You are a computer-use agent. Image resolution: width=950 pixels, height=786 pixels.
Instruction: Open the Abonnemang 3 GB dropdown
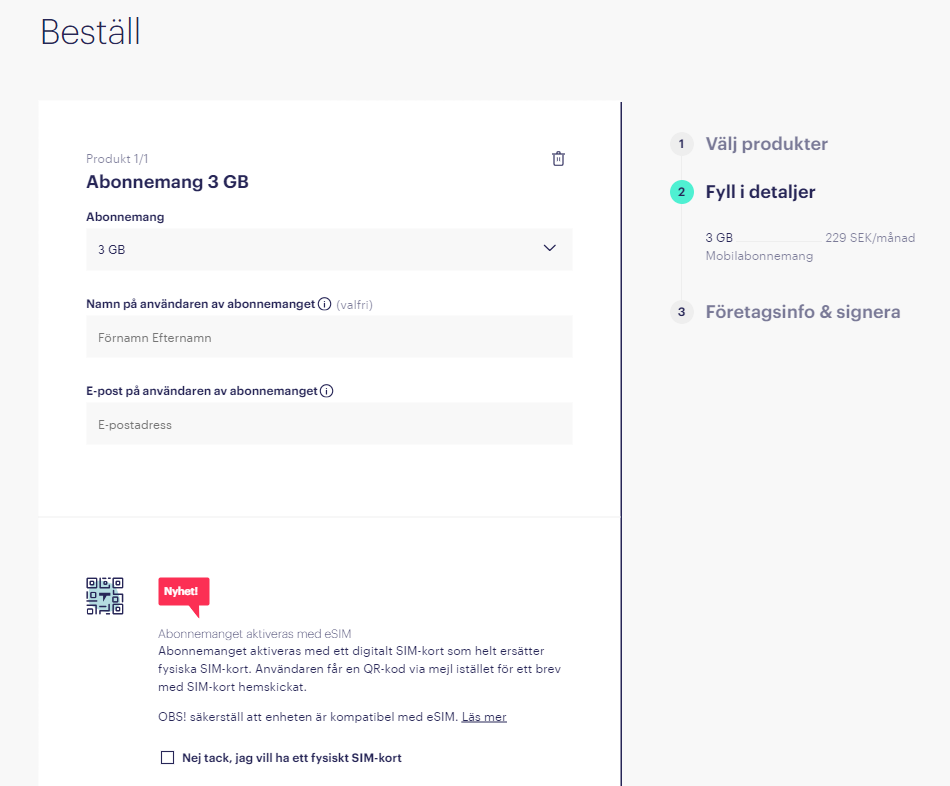click(x=329, y=249)
